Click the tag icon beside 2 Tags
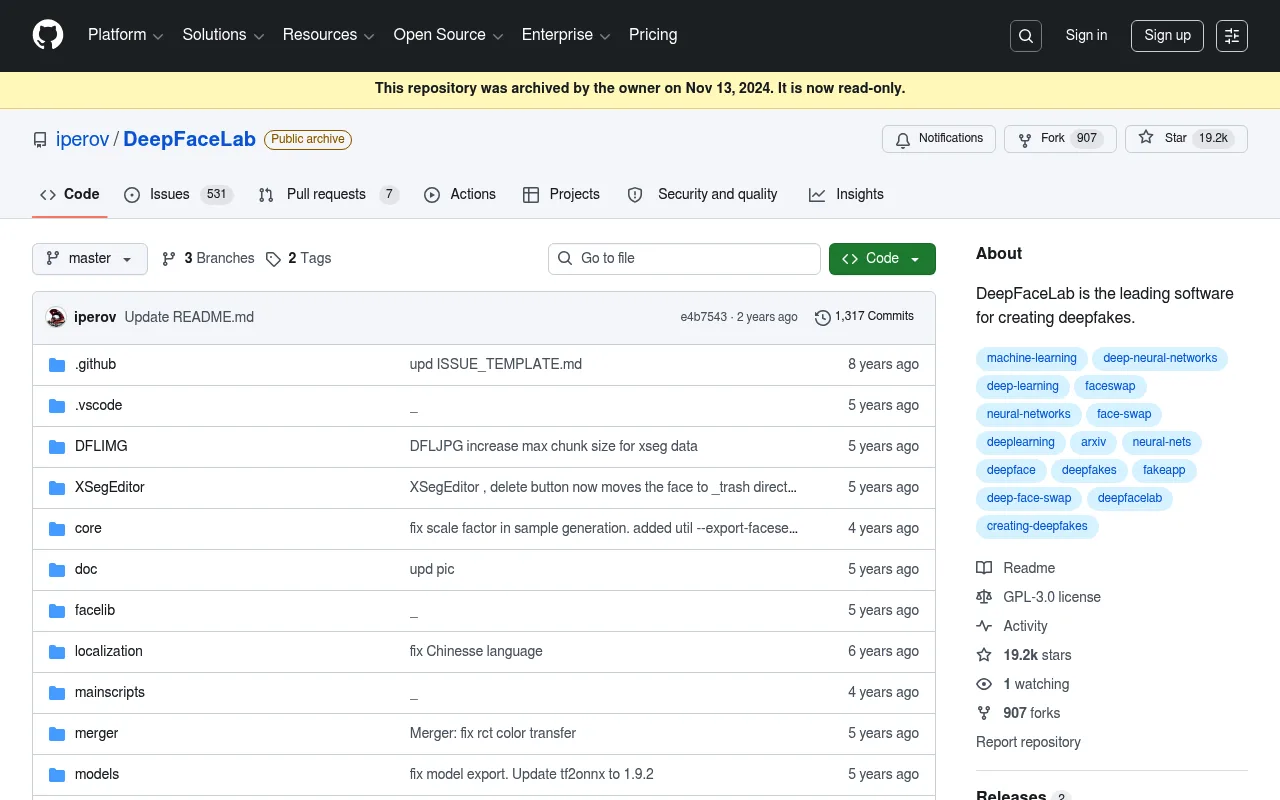Image resolution: width=1280 pixels, height=800 pixels. click(273, 259)
